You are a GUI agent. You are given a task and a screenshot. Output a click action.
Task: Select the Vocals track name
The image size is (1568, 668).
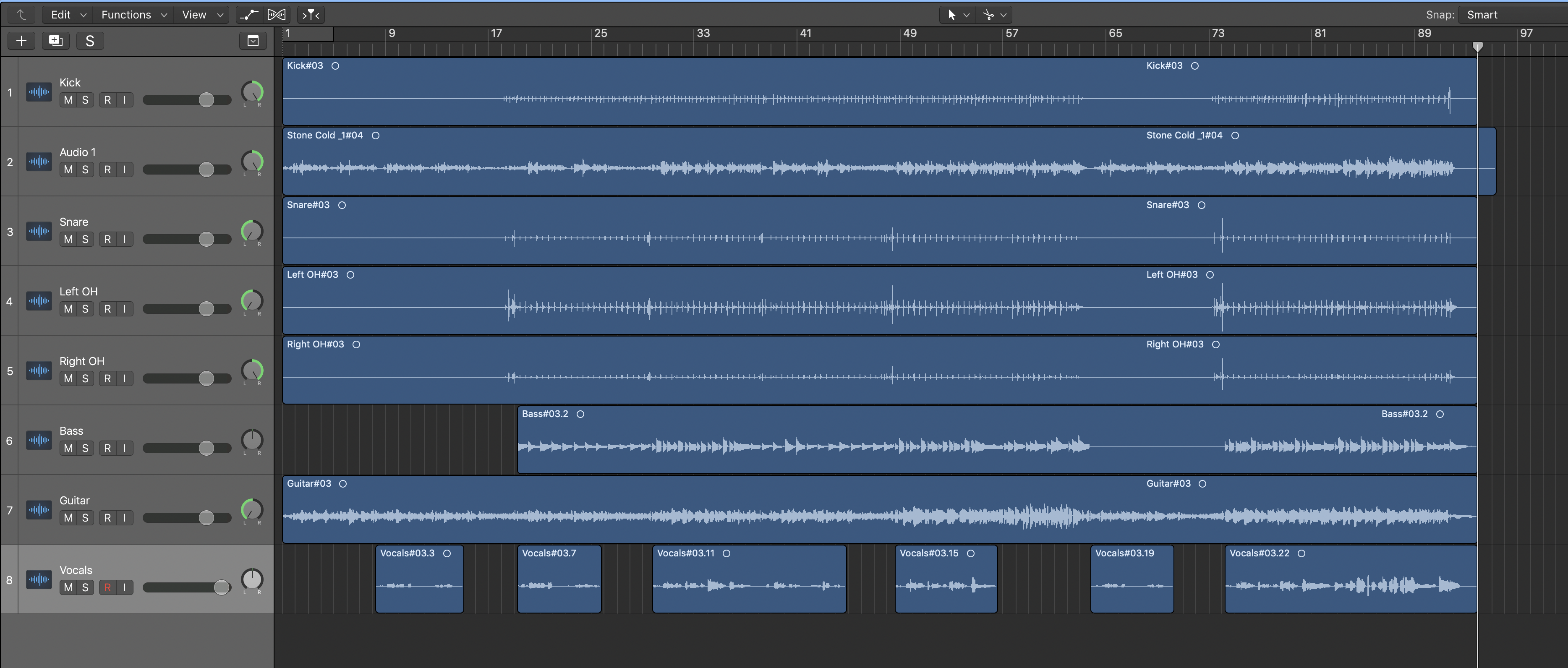(76, 570)
